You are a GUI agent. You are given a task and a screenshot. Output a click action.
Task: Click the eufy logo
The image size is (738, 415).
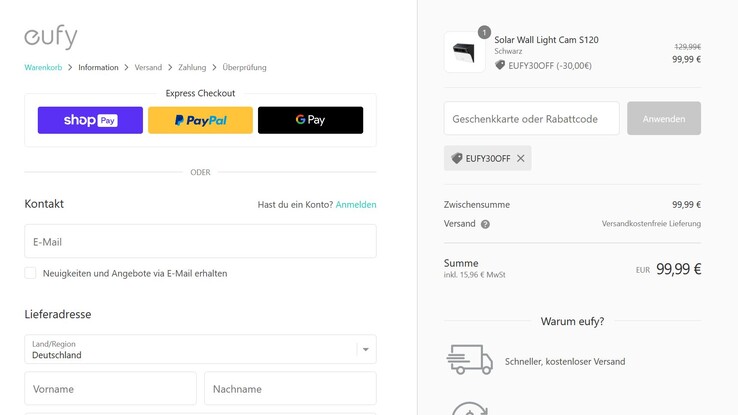click(x=51, y=37)
